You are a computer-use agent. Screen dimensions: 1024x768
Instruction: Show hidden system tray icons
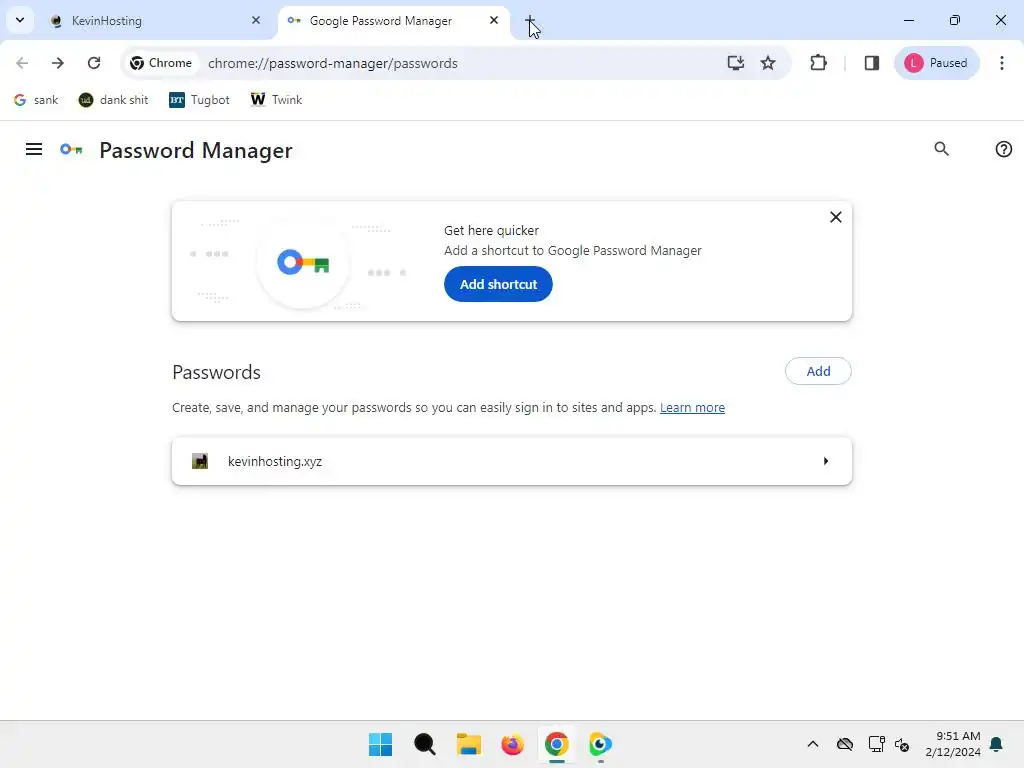point(812,744)
